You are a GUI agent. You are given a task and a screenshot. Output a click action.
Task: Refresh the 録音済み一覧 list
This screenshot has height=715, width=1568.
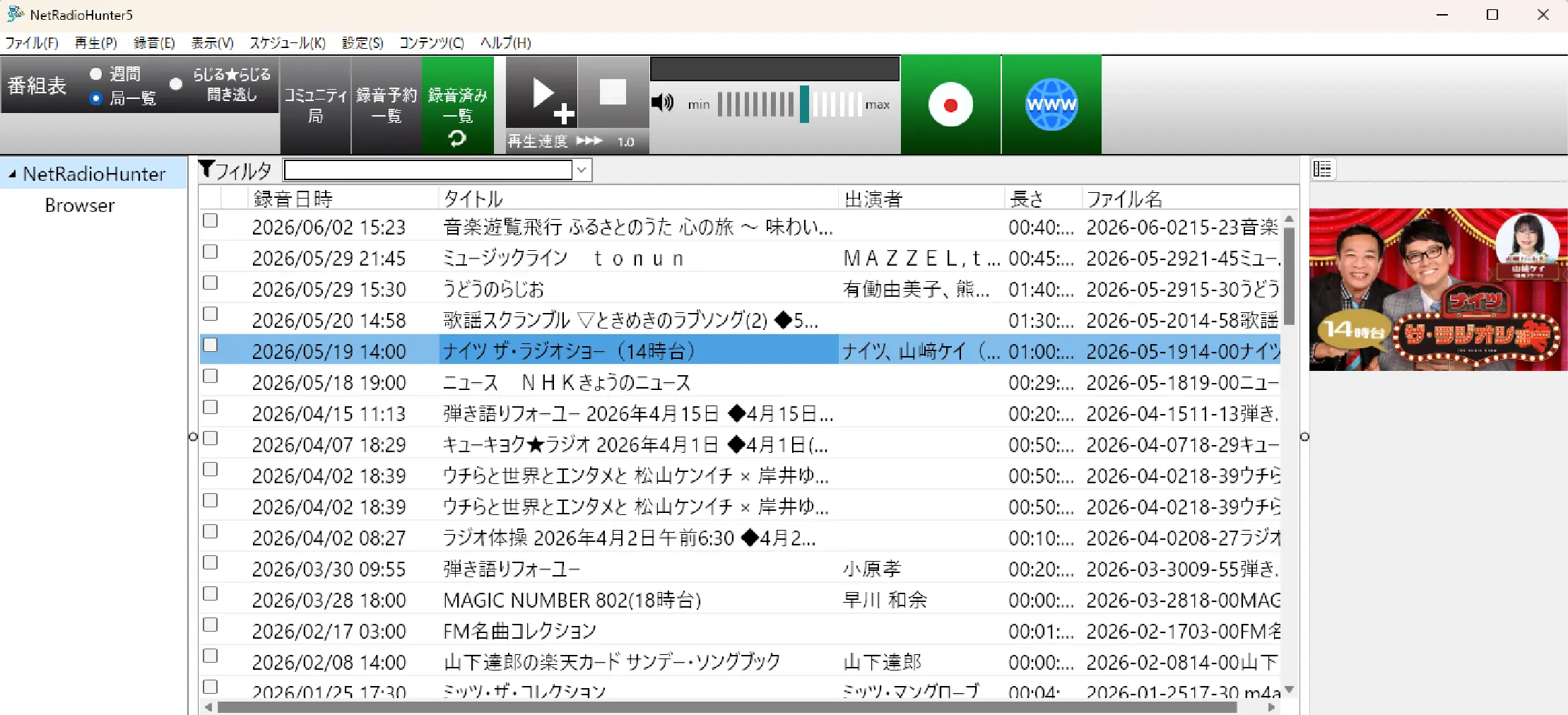pyautogui.click(x=457, y=138)
